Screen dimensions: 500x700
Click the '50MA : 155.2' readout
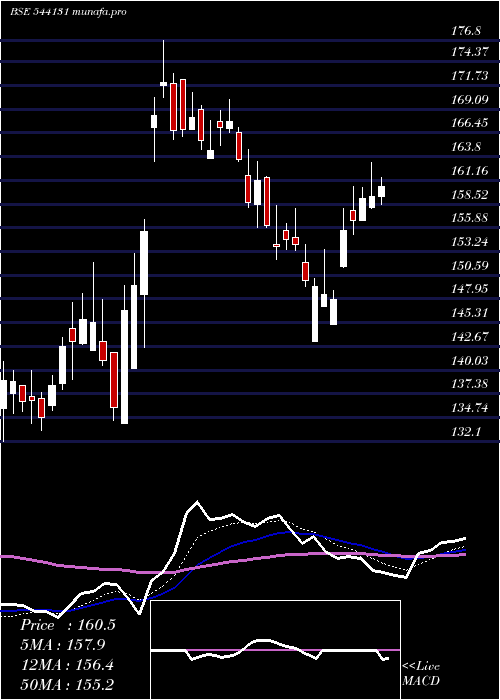pos(67,685)
